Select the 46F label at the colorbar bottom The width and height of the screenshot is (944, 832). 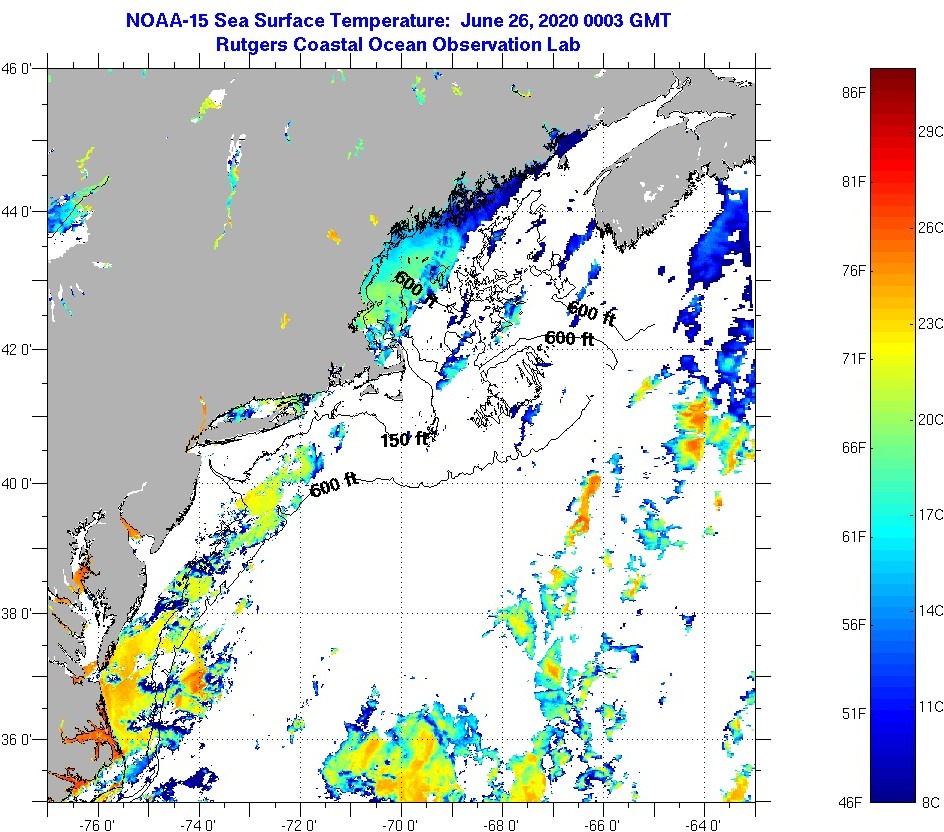[x=852, y=802]
